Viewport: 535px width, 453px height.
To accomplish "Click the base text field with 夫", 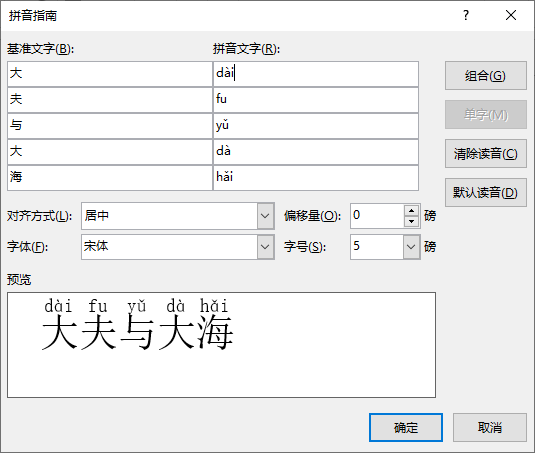I will (110, 100).
